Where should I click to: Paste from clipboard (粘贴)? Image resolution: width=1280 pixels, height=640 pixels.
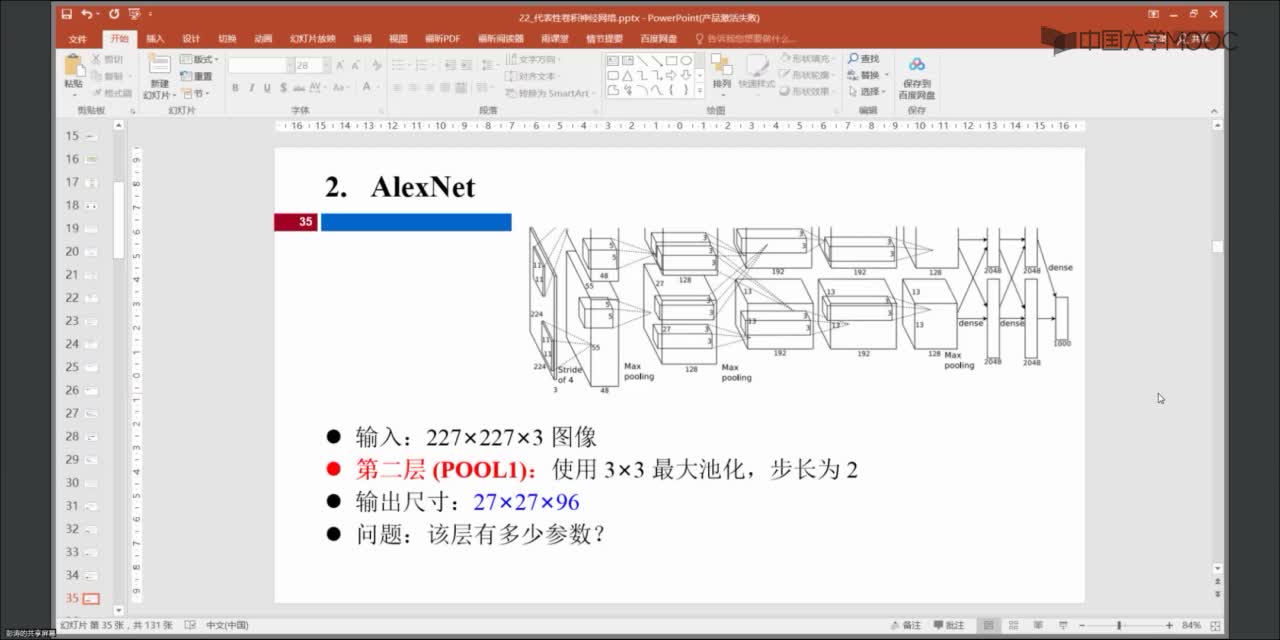click(73, 72)
